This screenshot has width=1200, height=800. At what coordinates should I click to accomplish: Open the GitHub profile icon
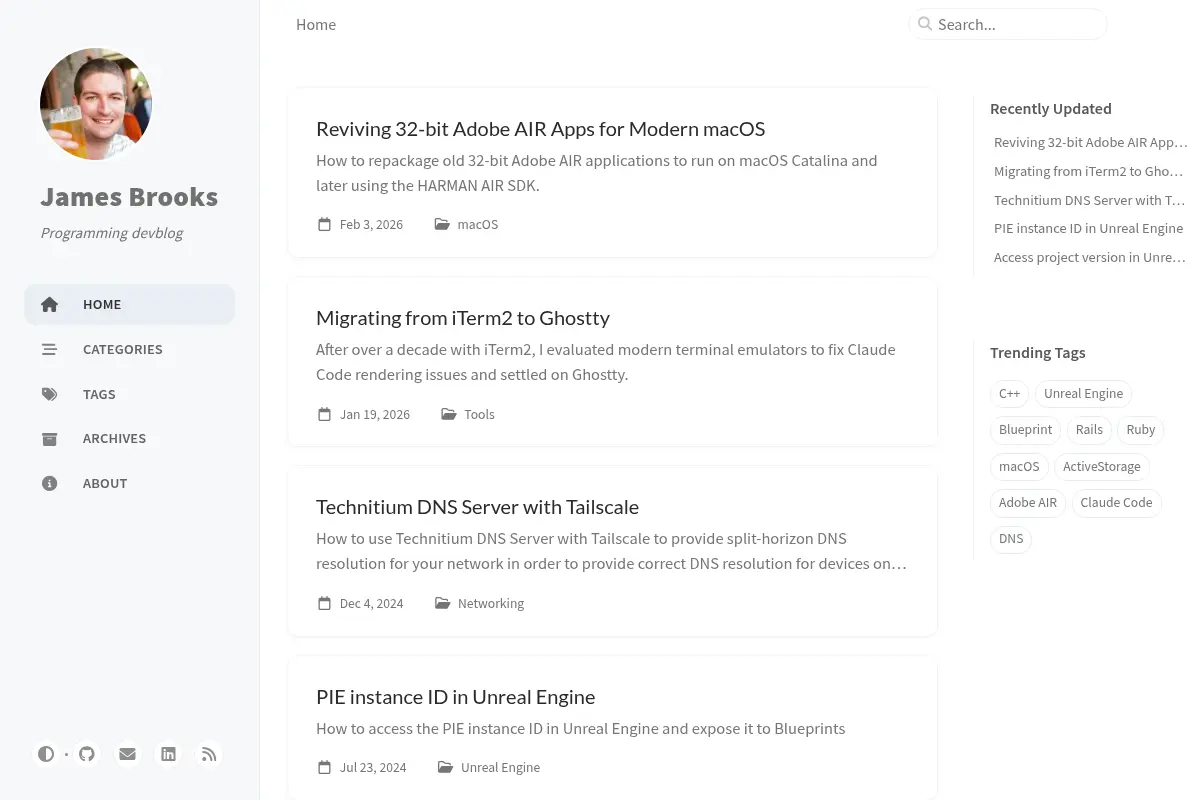click(87, 754)
